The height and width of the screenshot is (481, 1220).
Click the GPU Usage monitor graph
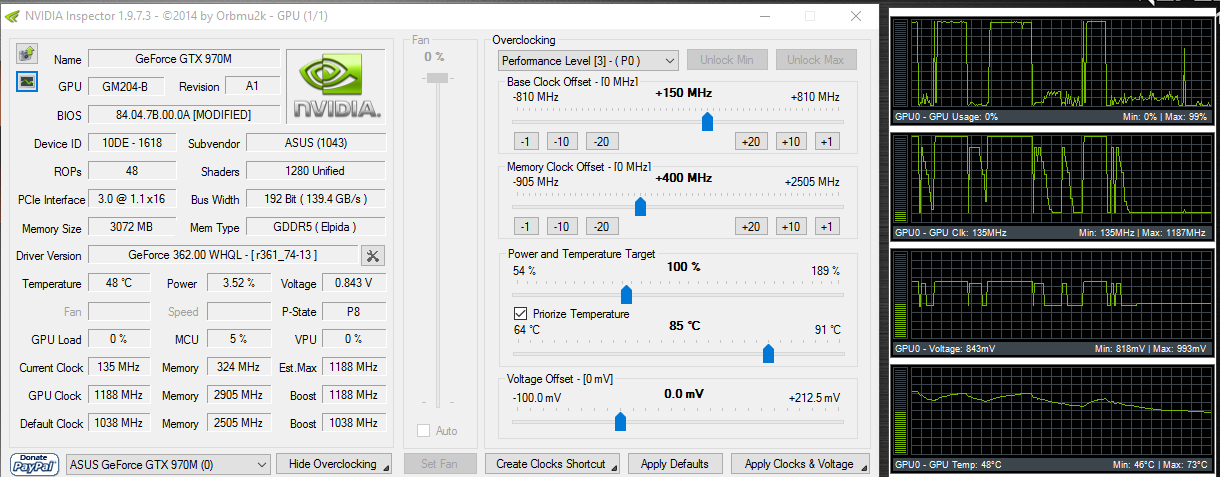click(x=1051, y=69)
